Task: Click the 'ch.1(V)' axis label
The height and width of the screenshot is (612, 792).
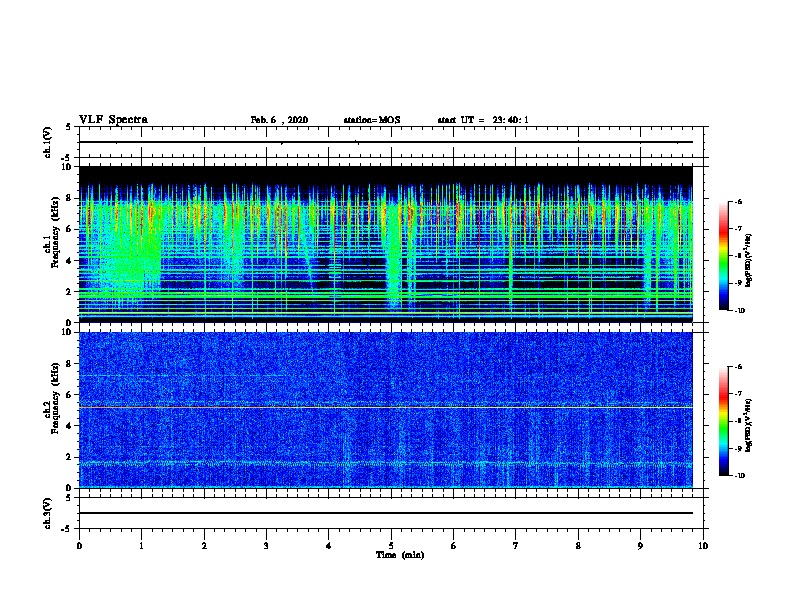Action: [48, 142]
